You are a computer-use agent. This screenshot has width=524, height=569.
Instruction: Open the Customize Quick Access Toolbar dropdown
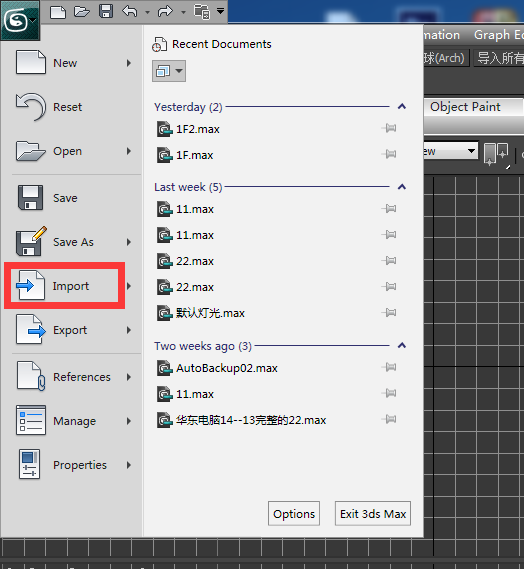[220, 11]
